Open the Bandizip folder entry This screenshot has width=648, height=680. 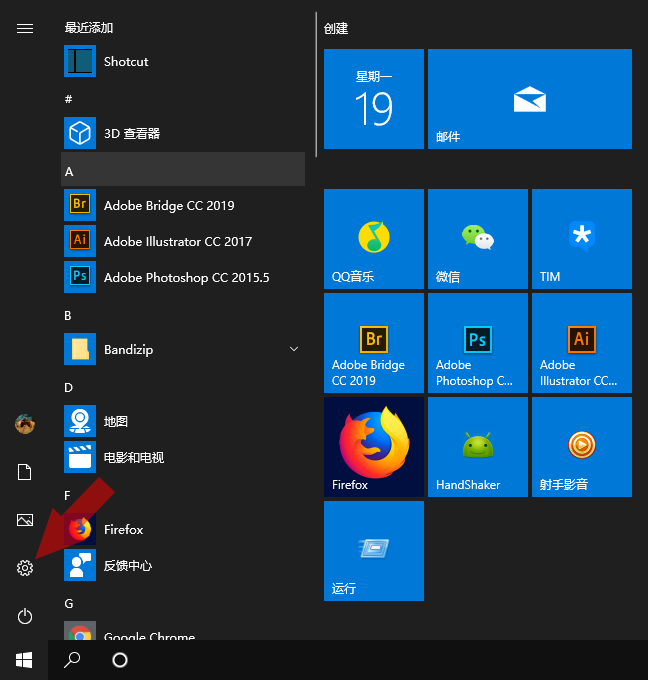(183, 349)
